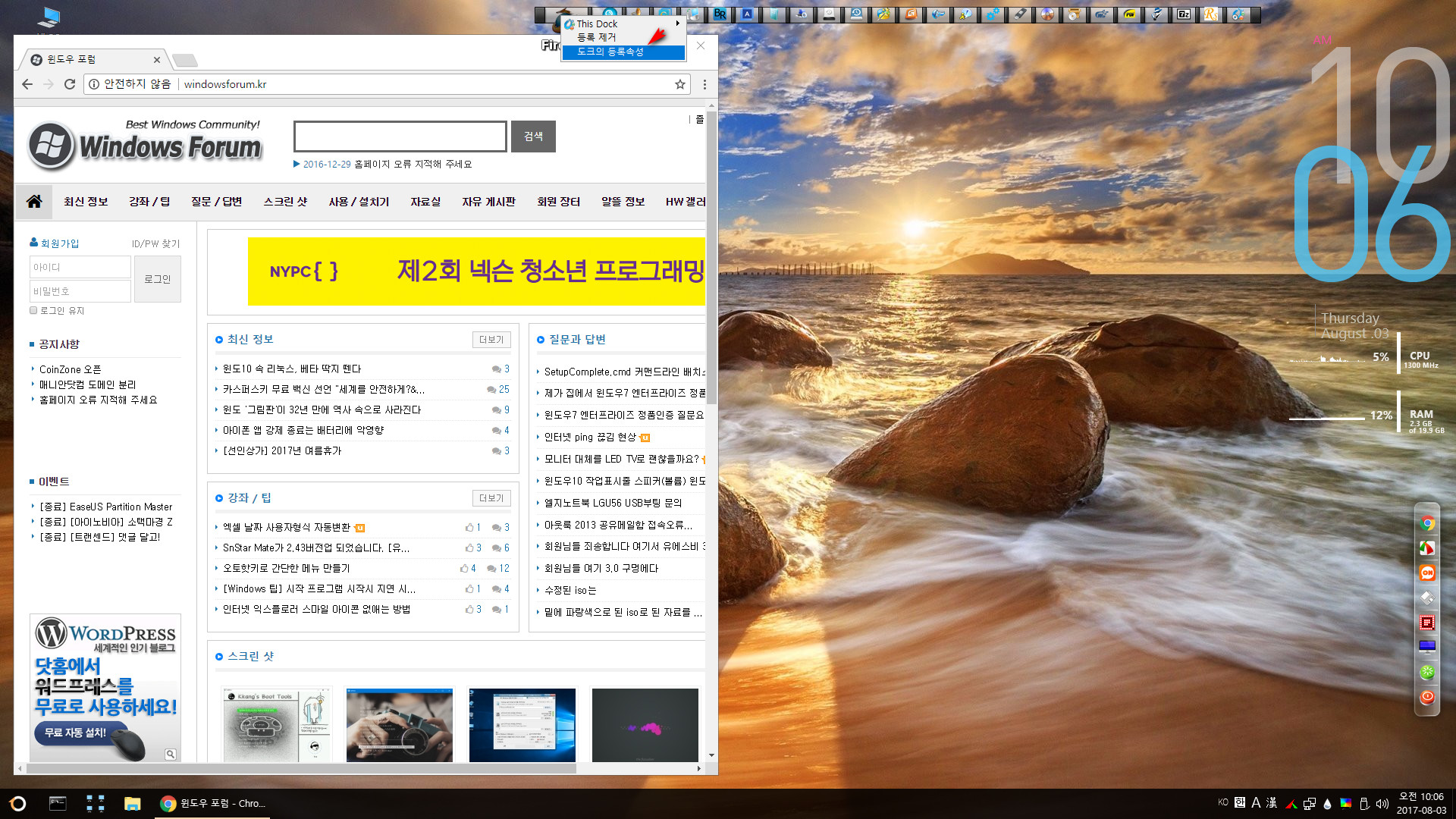Image resolution: width=1456 pixels, height=819 pixels.
Task: Click 더보기 in 강좌 / 팁 section
Action: pyautogui.click(x=491, y=498)
